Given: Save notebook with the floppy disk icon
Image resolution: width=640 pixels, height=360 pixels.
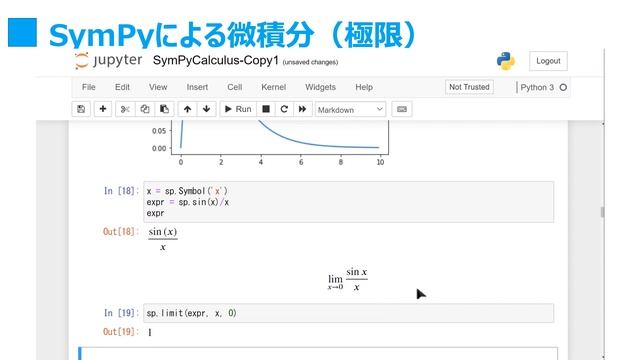Looking at the screenshot, I should 81,109.
